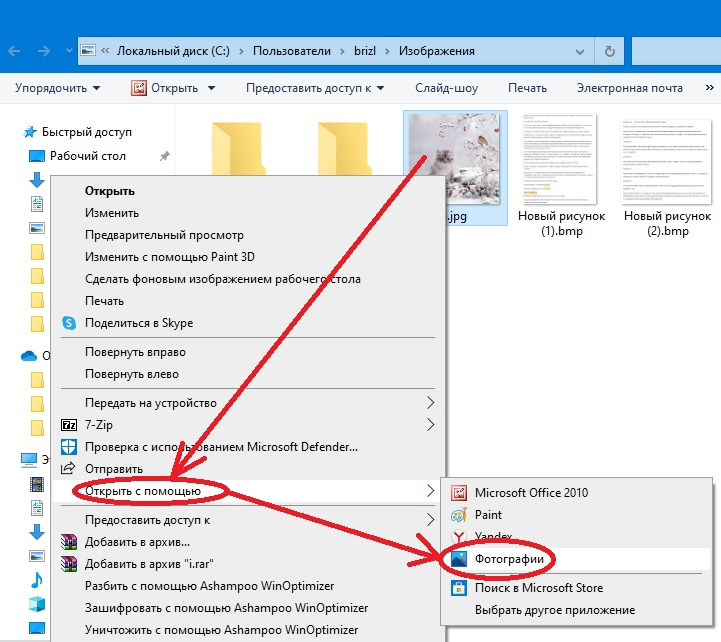This screenshot has height=642, width=721.
Task: Click the 3D objects cube icon in sidebar
Action: point(37,604)
